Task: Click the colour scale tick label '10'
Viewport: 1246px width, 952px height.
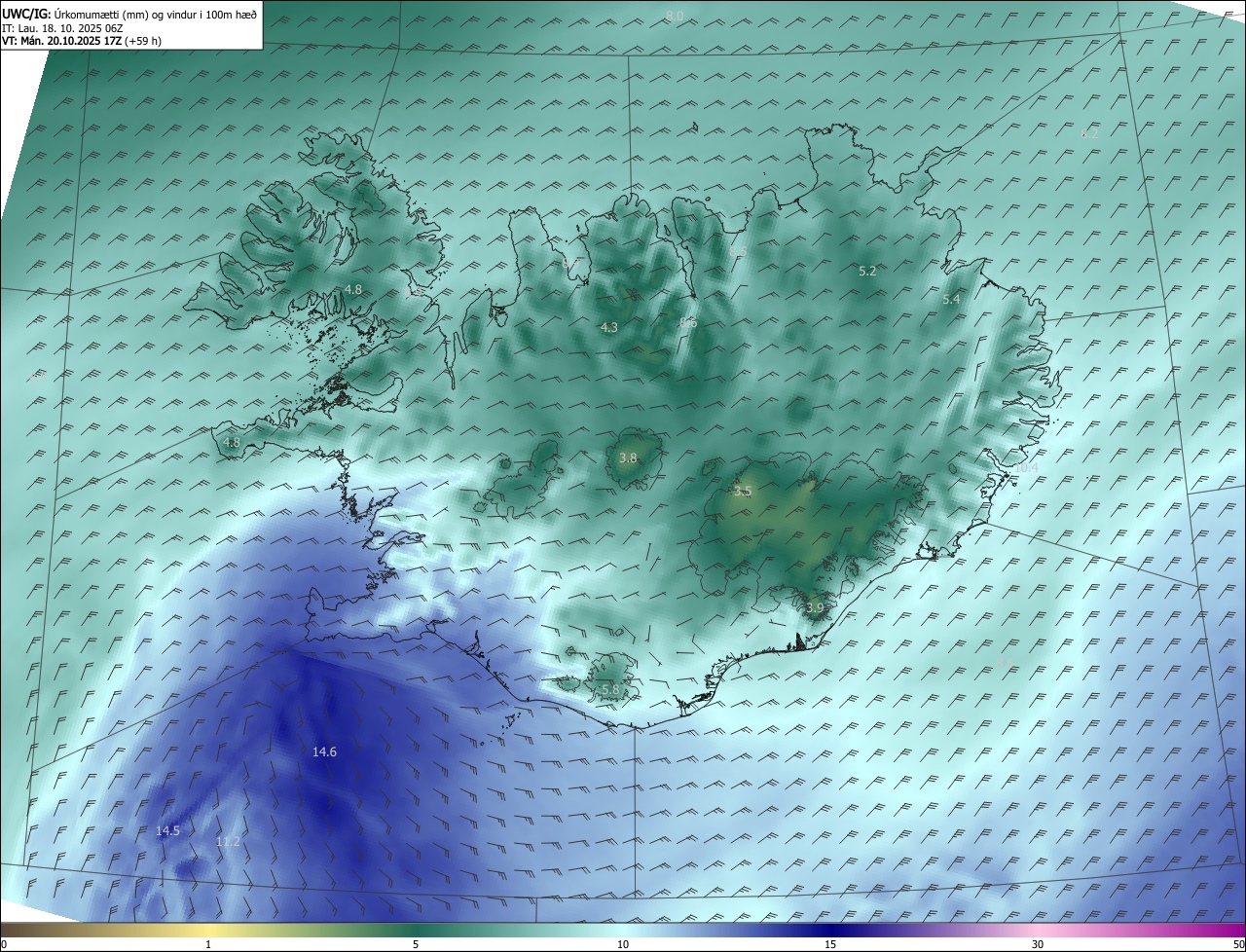Action: pos(623,945)
